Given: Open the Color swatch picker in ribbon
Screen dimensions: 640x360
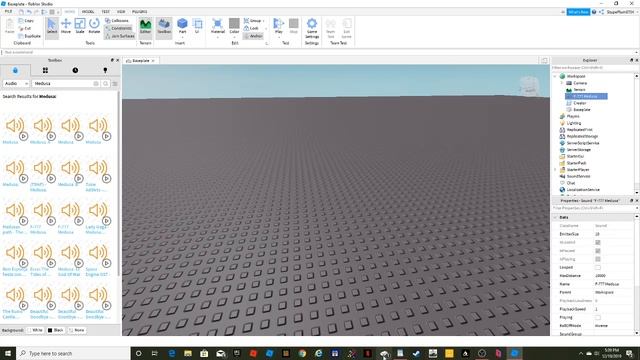Looking at the screenshot, I should click(234, 23).
